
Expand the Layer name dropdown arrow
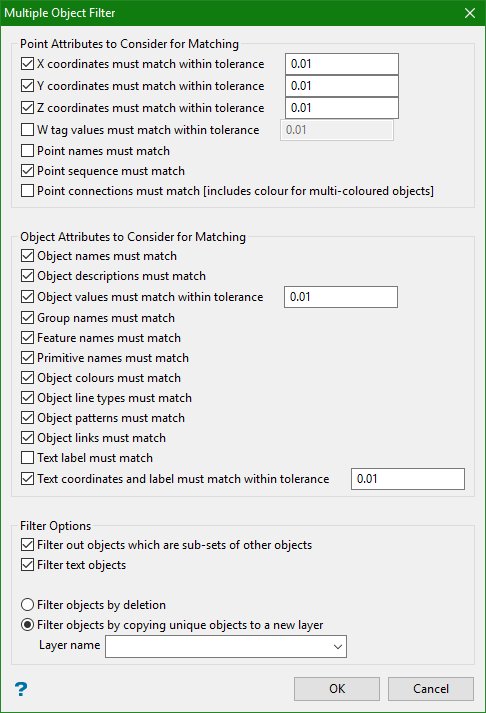[337, 647]
